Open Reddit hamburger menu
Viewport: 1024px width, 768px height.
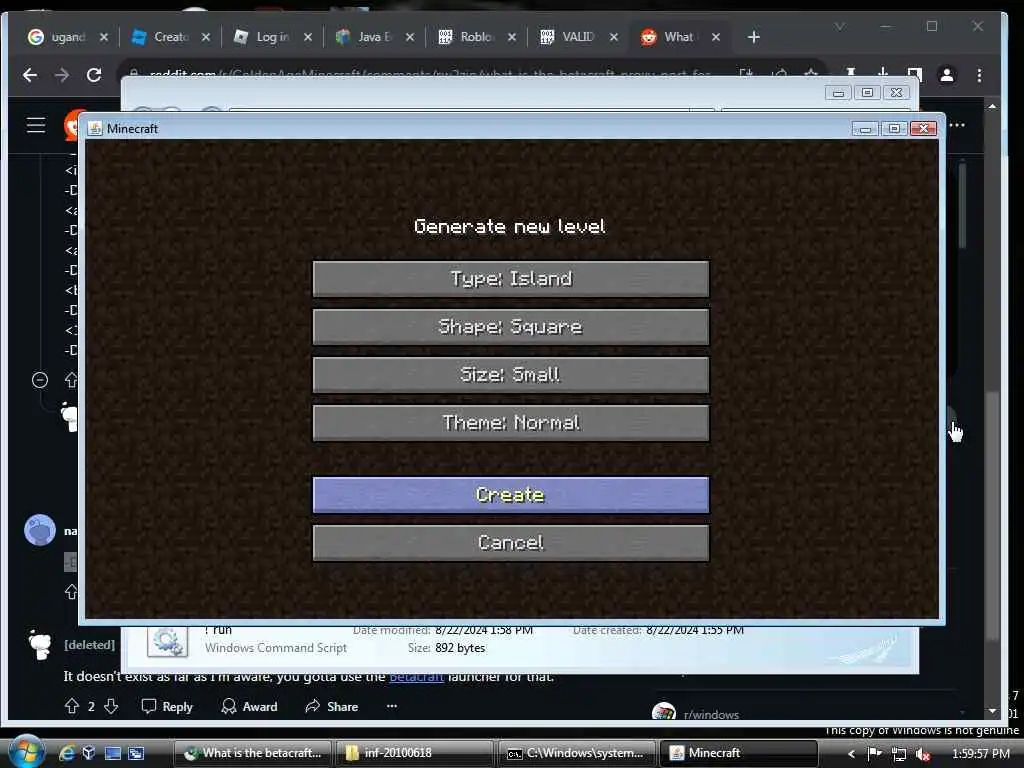(36, 125)
